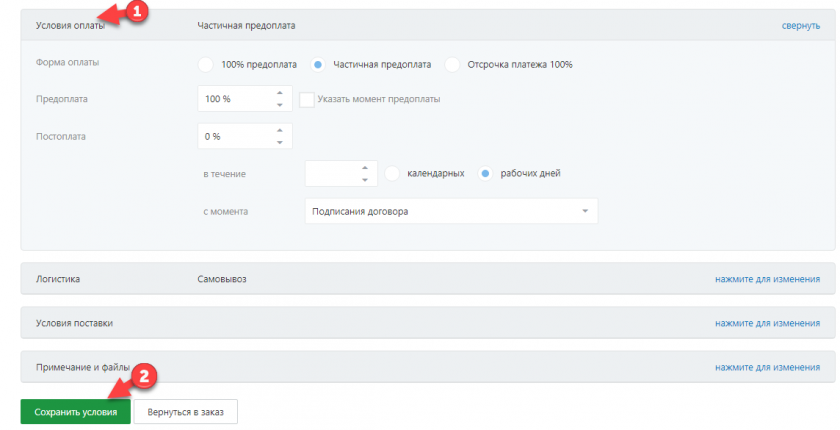Open the Подписания договора dropdown
This screenshot has width=840, height=430.
click(450, 211)
